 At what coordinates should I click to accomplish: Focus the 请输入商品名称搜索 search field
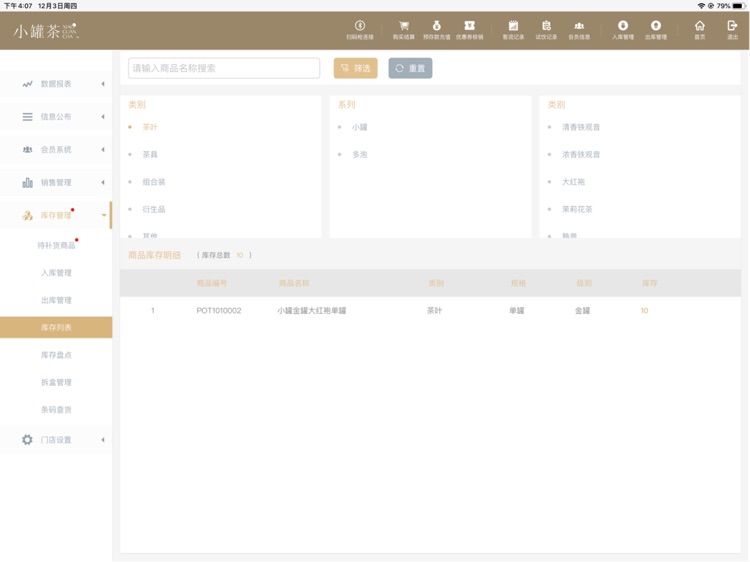[224, 68]
